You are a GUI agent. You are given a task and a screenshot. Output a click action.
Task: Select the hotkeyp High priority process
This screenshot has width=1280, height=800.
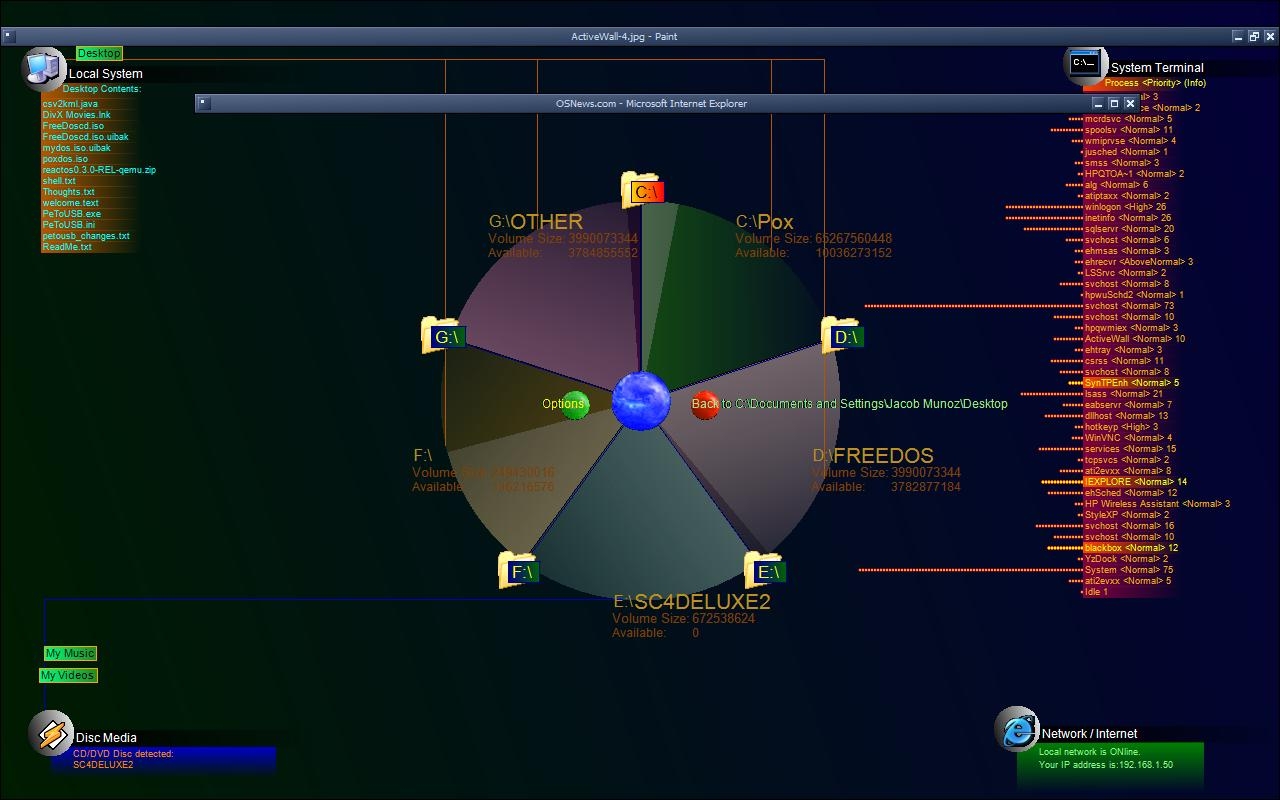[x=1121, y=427]
